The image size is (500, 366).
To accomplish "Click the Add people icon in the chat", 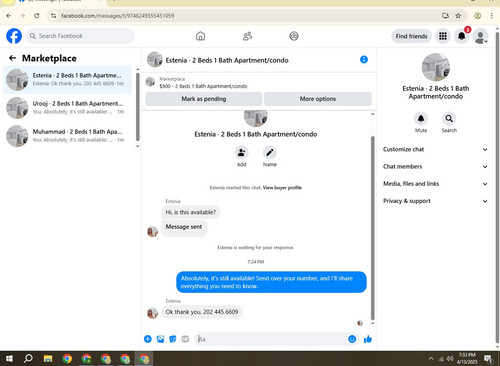I will click(241, 153).
